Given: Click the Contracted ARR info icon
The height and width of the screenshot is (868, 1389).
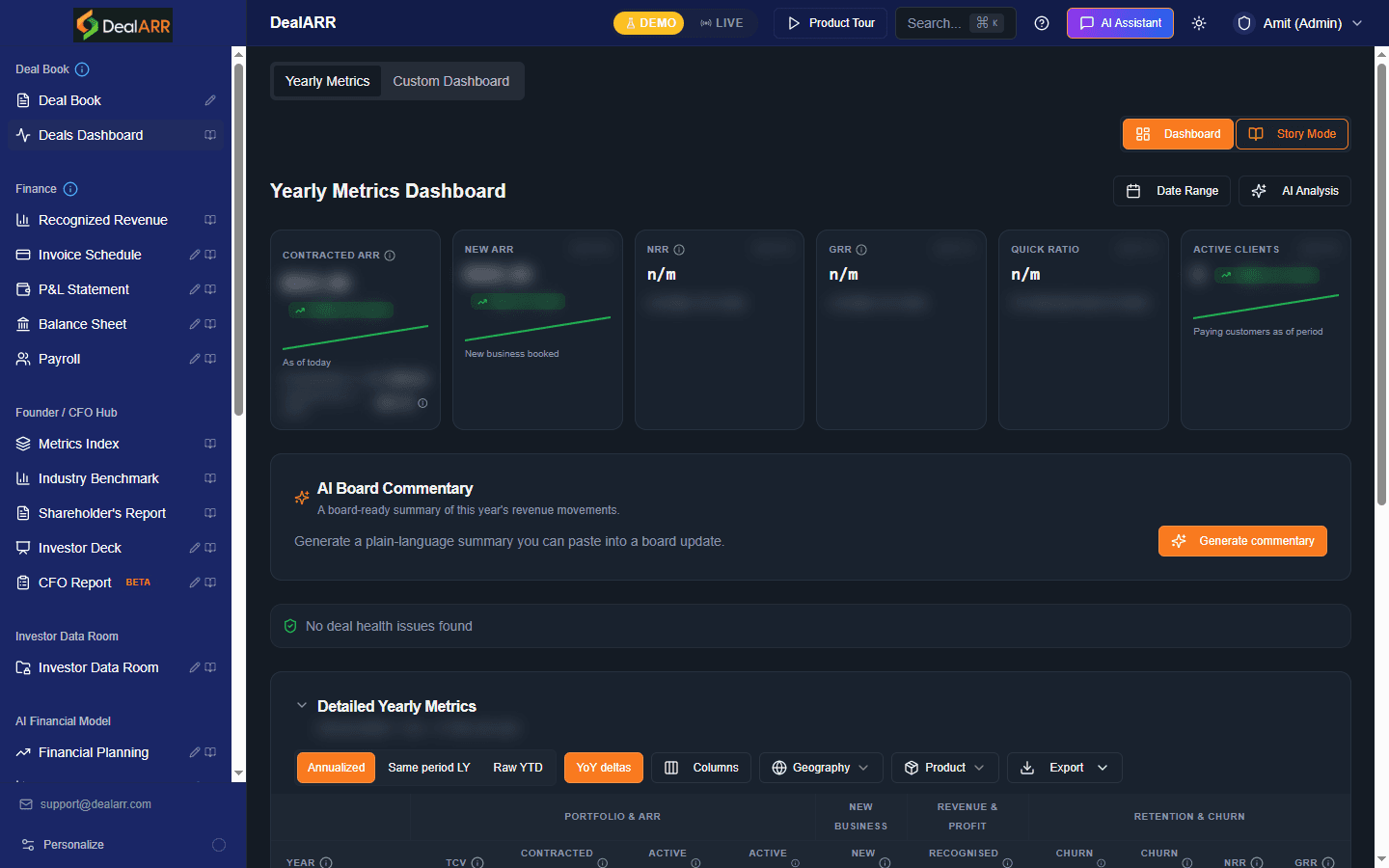Looking at the screenshot, I should 390,256.
